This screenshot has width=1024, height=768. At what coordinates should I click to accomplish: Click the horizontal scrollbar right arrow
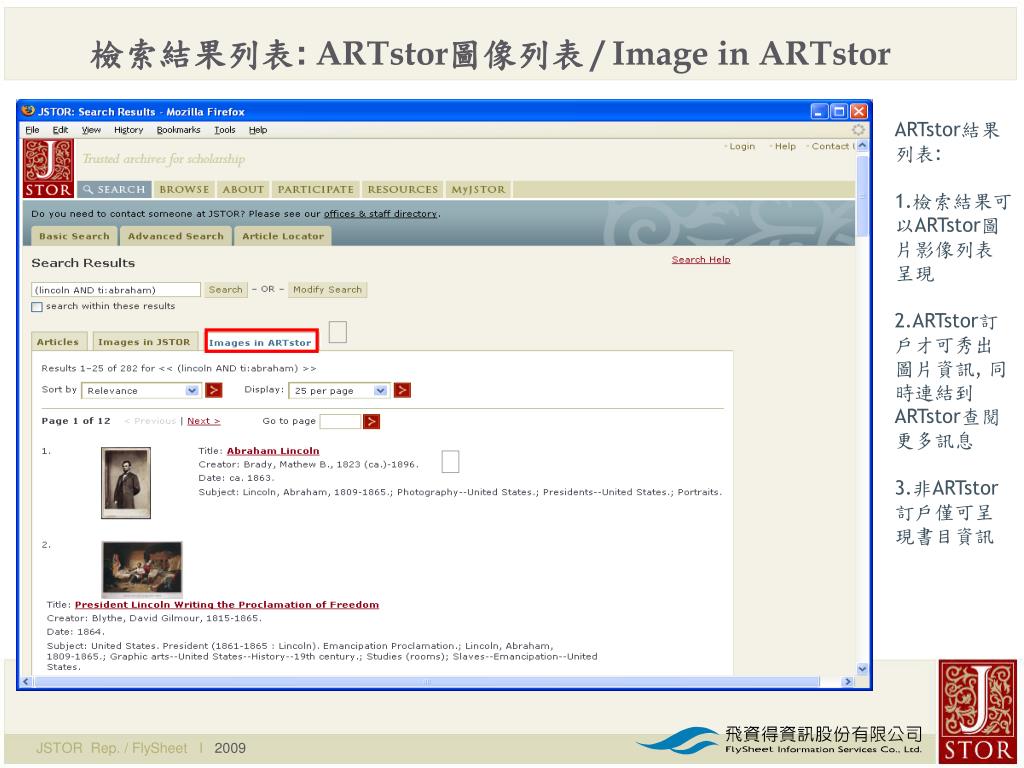tap(848, 682)
